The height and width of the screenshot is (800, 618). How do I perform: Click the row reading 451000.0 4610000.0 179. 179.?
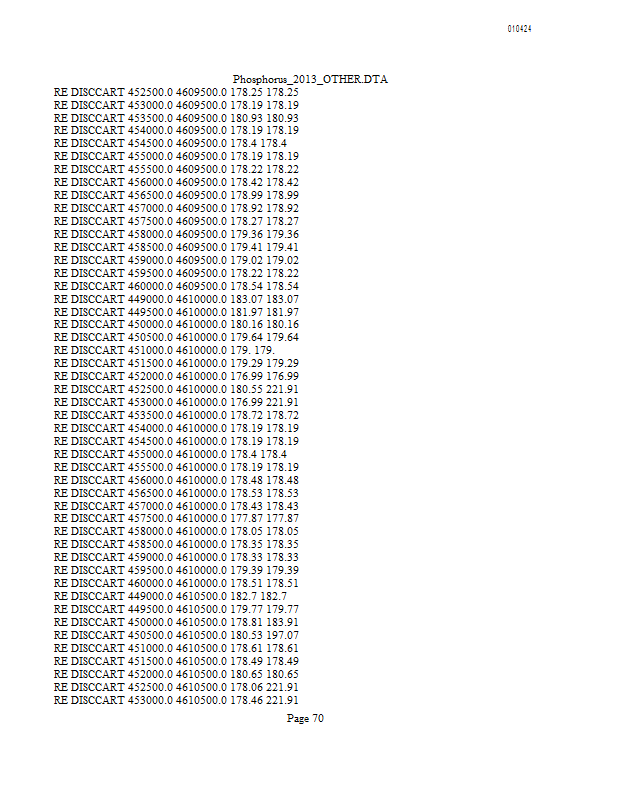tap(164, 351)
